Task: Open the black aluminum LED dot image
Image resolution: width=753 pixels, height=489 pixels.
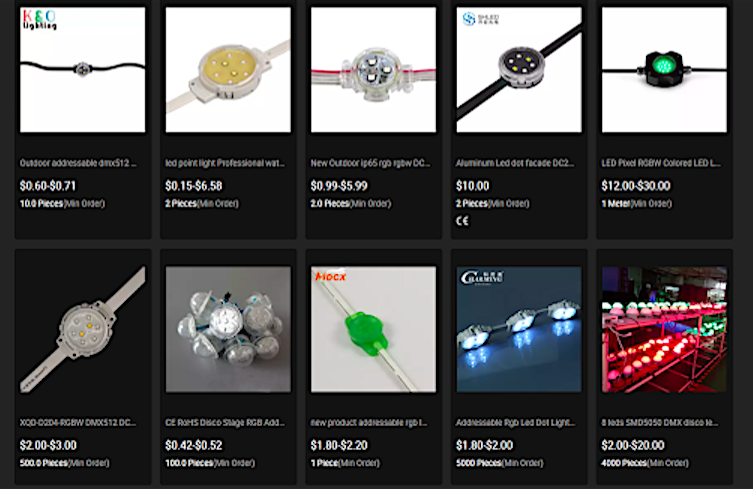Action: [519, 70]
